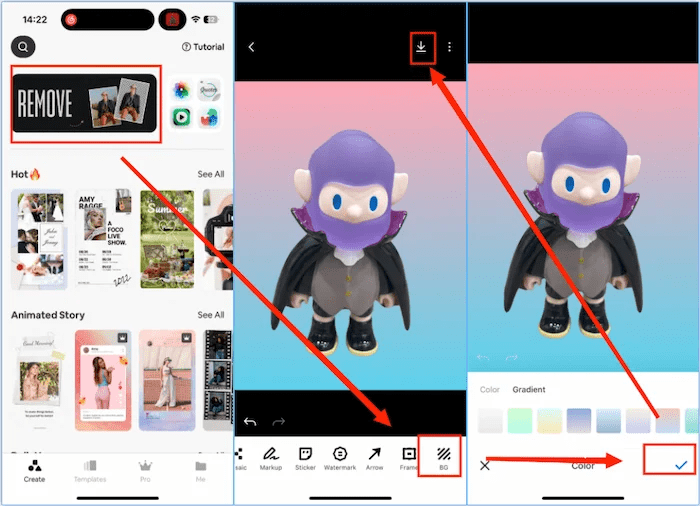Viewport: 700px width, 506px height.
Task: Open the colorful photos app icon
Action: click(181, 90)
